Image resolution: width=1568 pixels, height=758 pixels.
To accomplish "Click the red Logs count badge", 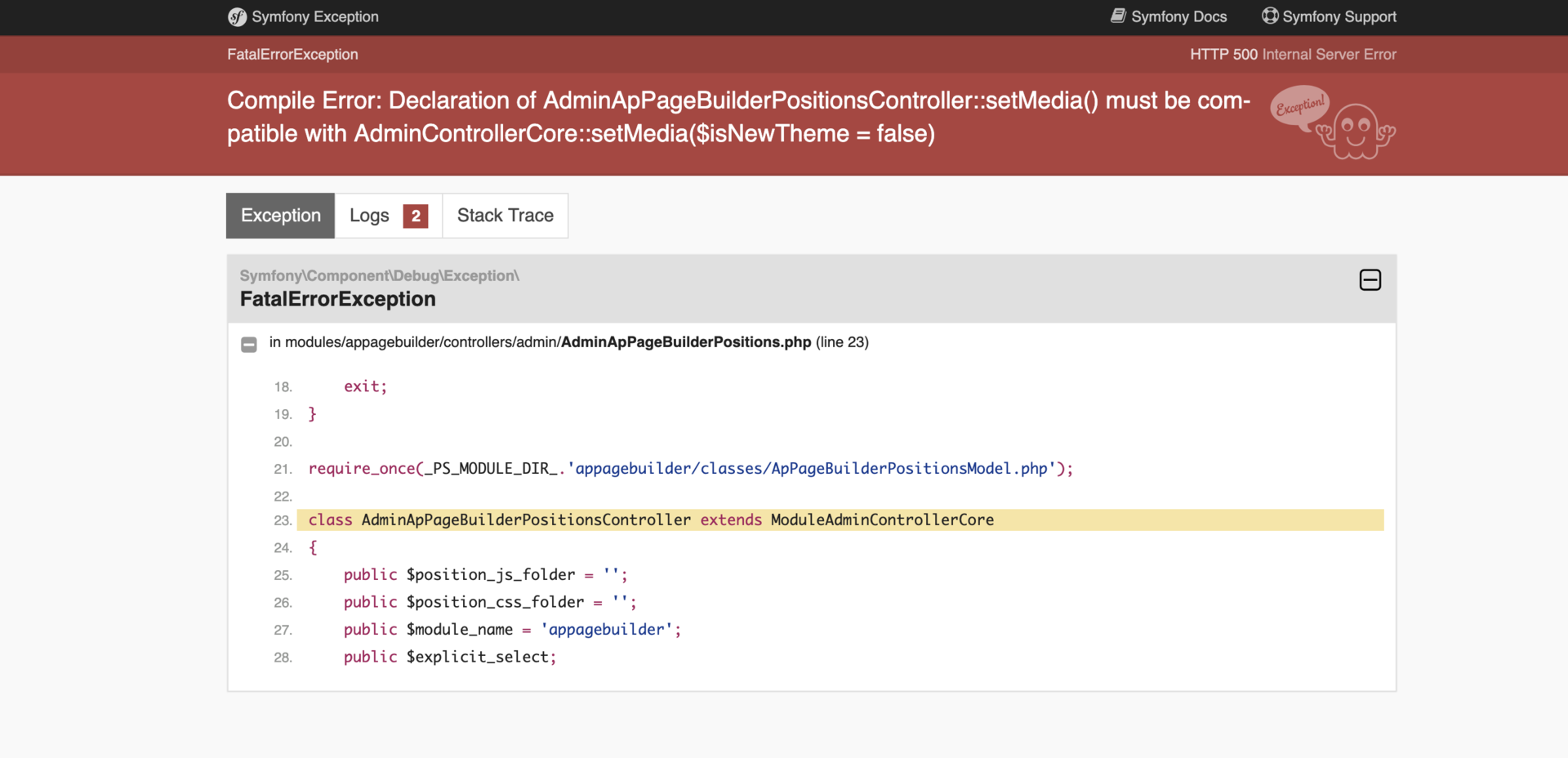I will (x=416, y=216).
